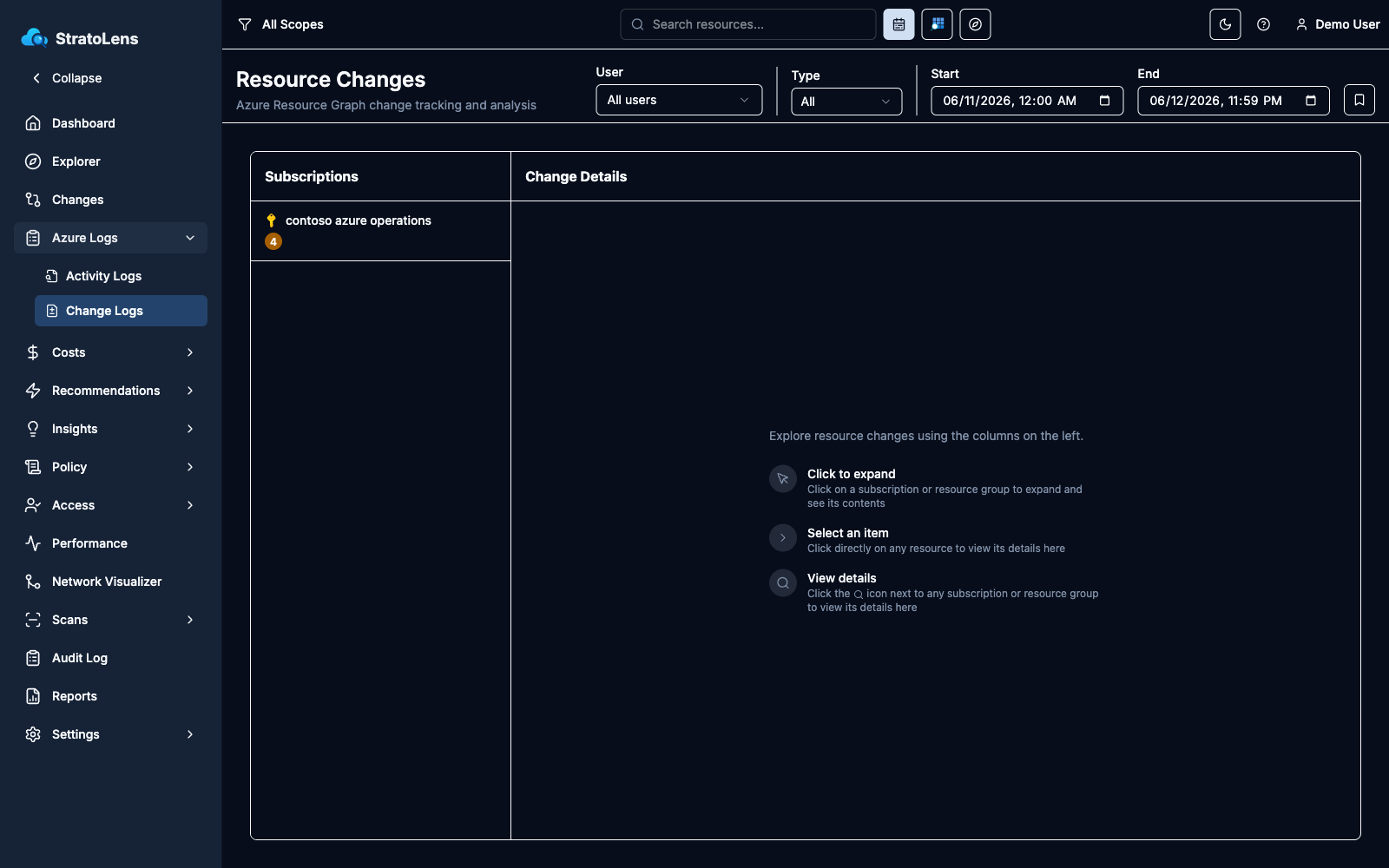
Task: Open the Reports page
Action: (110, 696)
